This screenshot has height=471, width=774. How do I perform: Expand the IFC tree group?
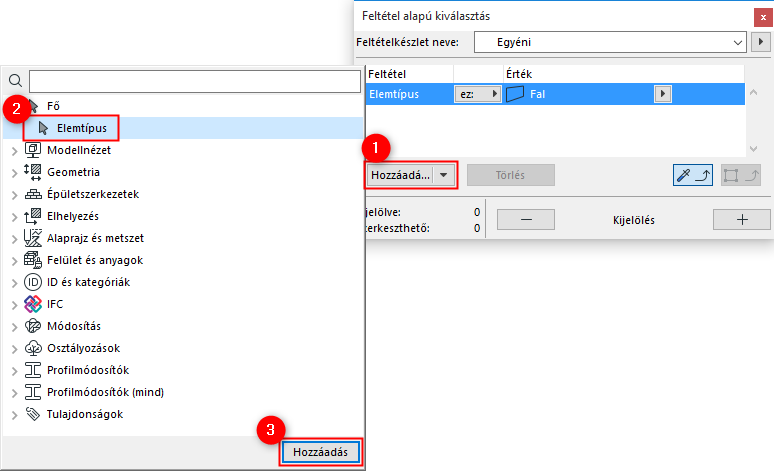pos(14,305)
